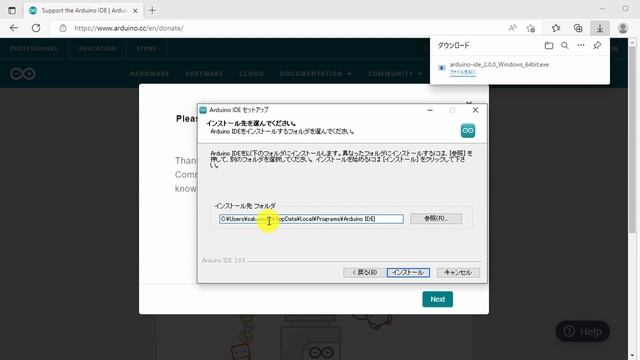Click the Install (インストール) button
Screen dimensions: 640x360
click(408, 272)
